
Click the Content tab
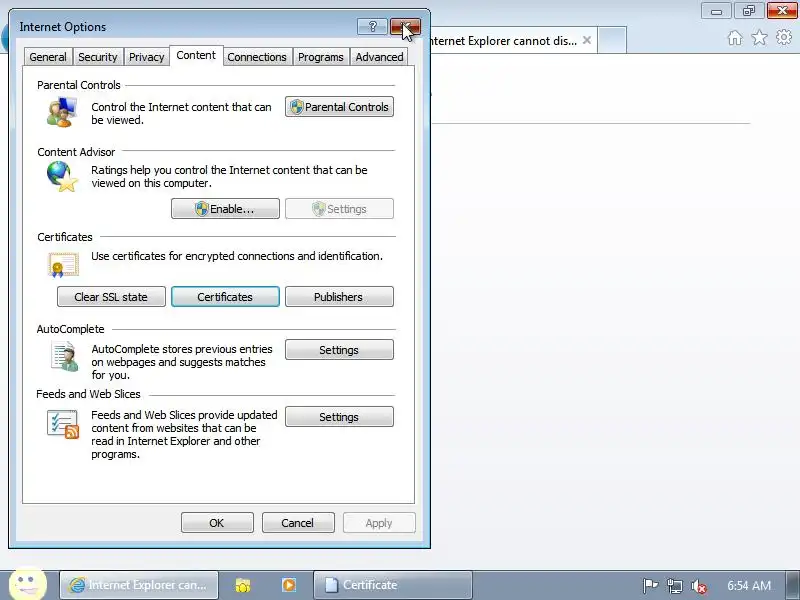(x=196, y=55)
